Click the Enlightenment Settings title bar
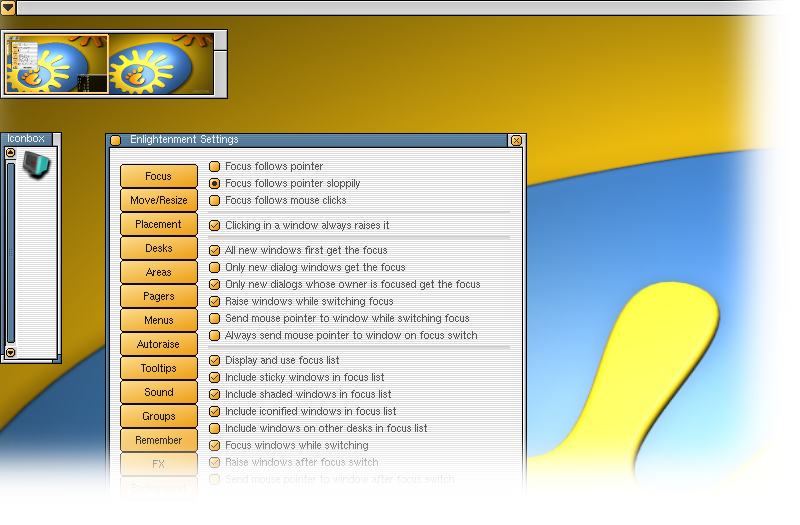 315,140
